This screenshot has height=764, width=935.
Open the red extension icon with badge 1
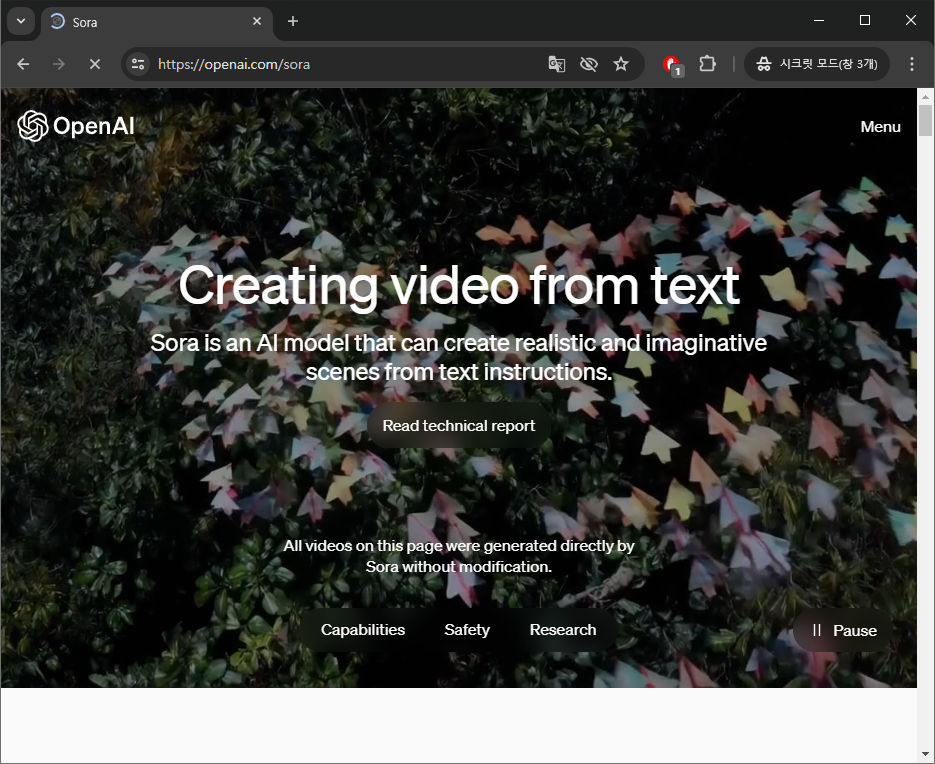pos(673,64)
